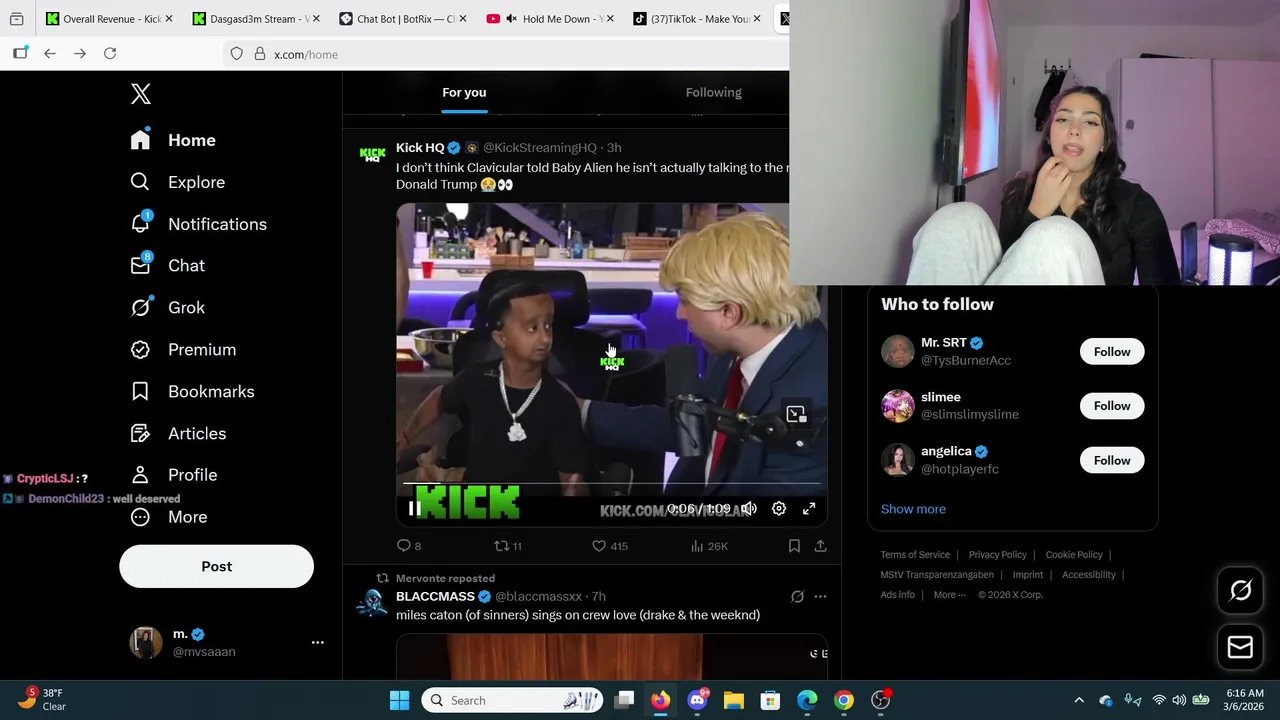Viewport: 1280px width, 720px height.
Task: Seek on the Kick video progress bar
Action: (x=611, y=484)
